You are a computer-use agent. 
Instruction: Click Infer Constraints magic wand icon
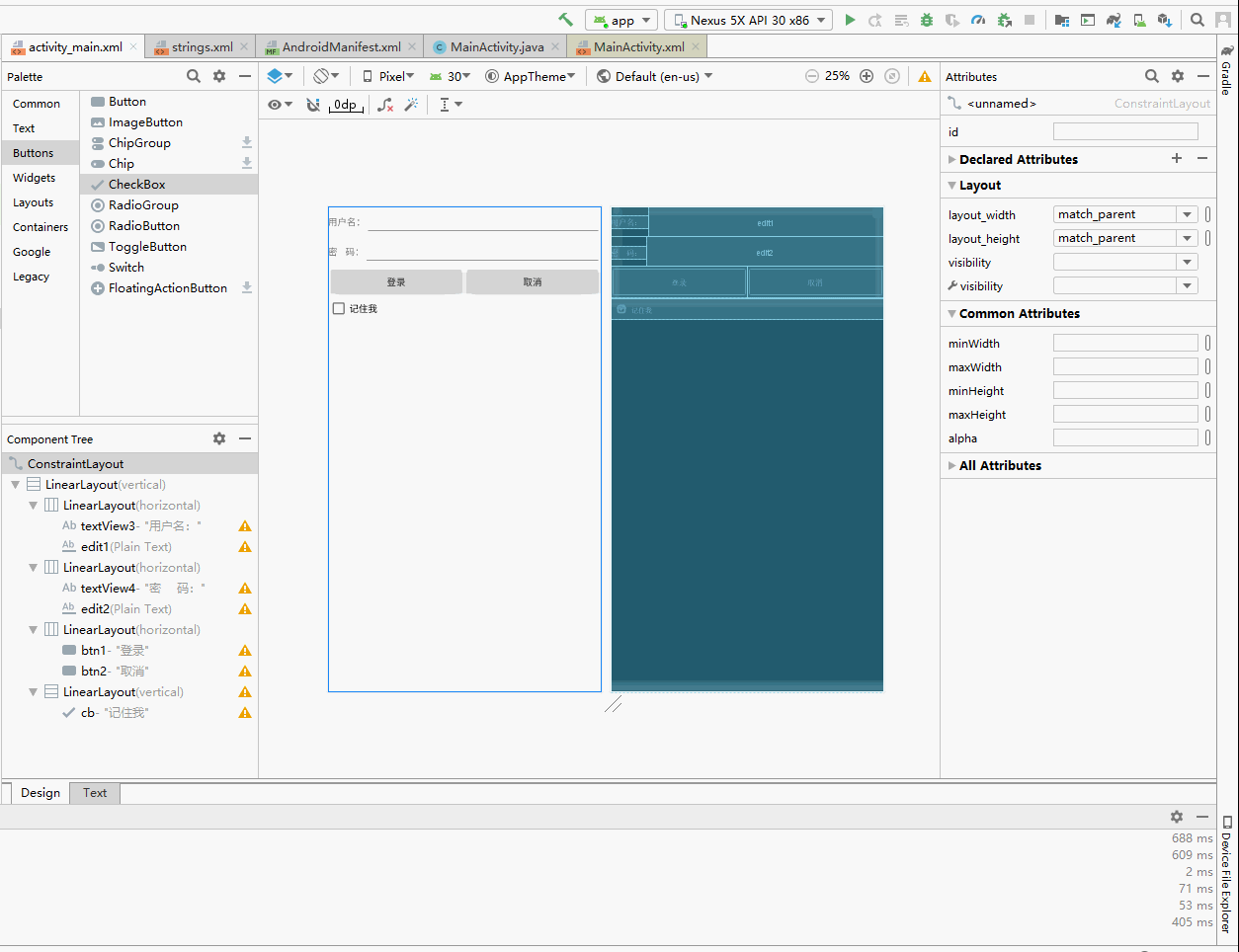coord(412,105)
